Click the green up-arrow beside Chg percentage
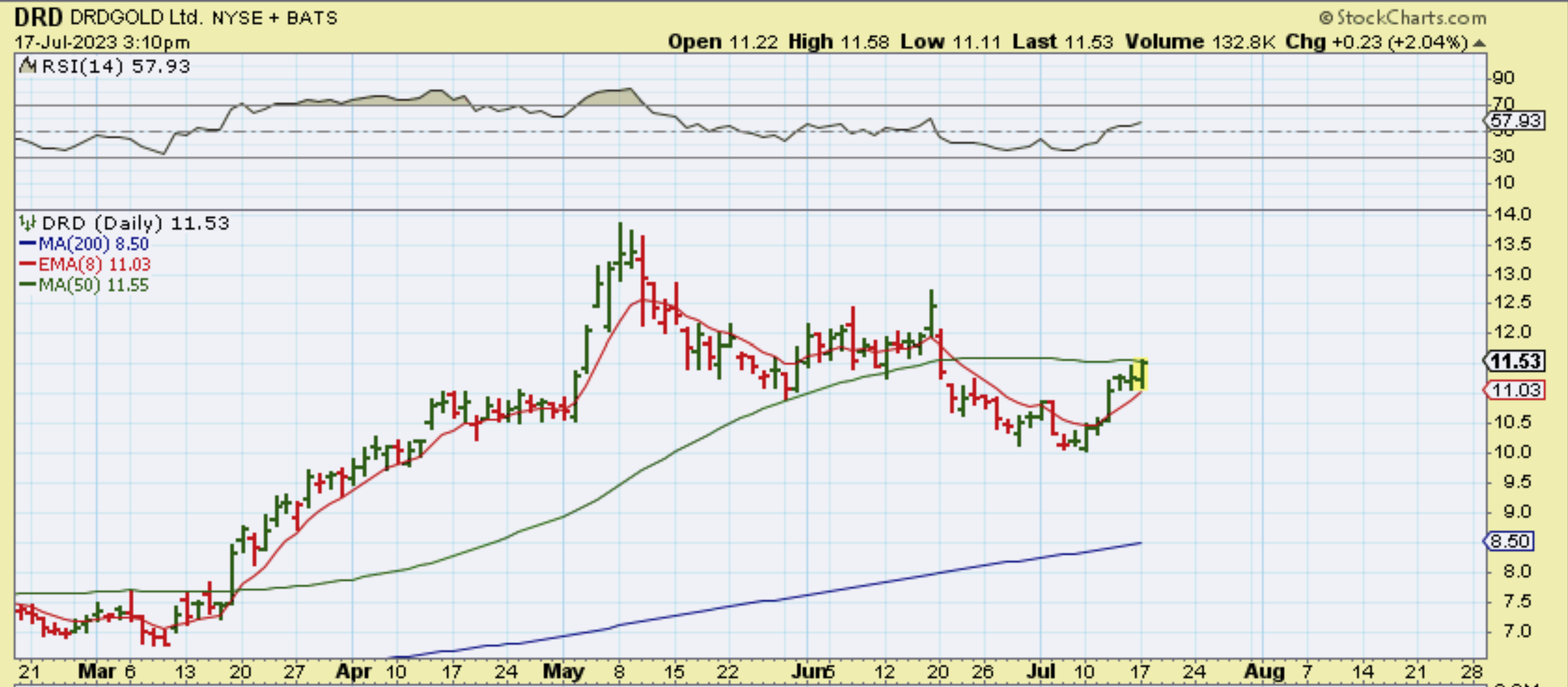This screenshot has width=1568, height=687. (1480, 43)
